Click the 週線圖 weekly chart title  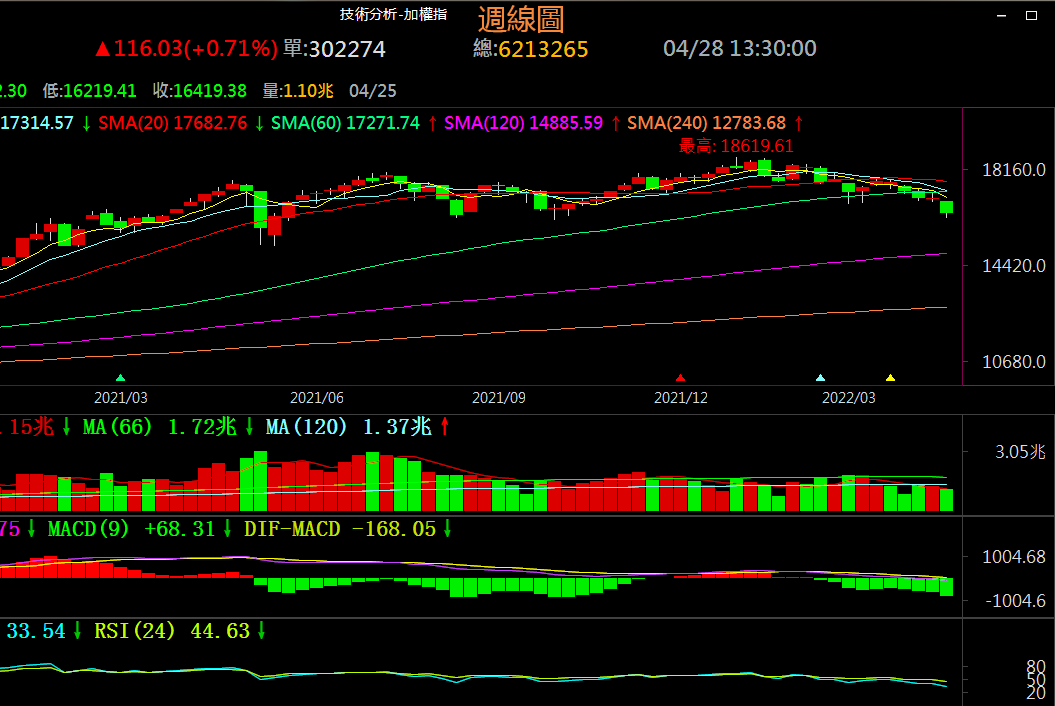point(521,18)
